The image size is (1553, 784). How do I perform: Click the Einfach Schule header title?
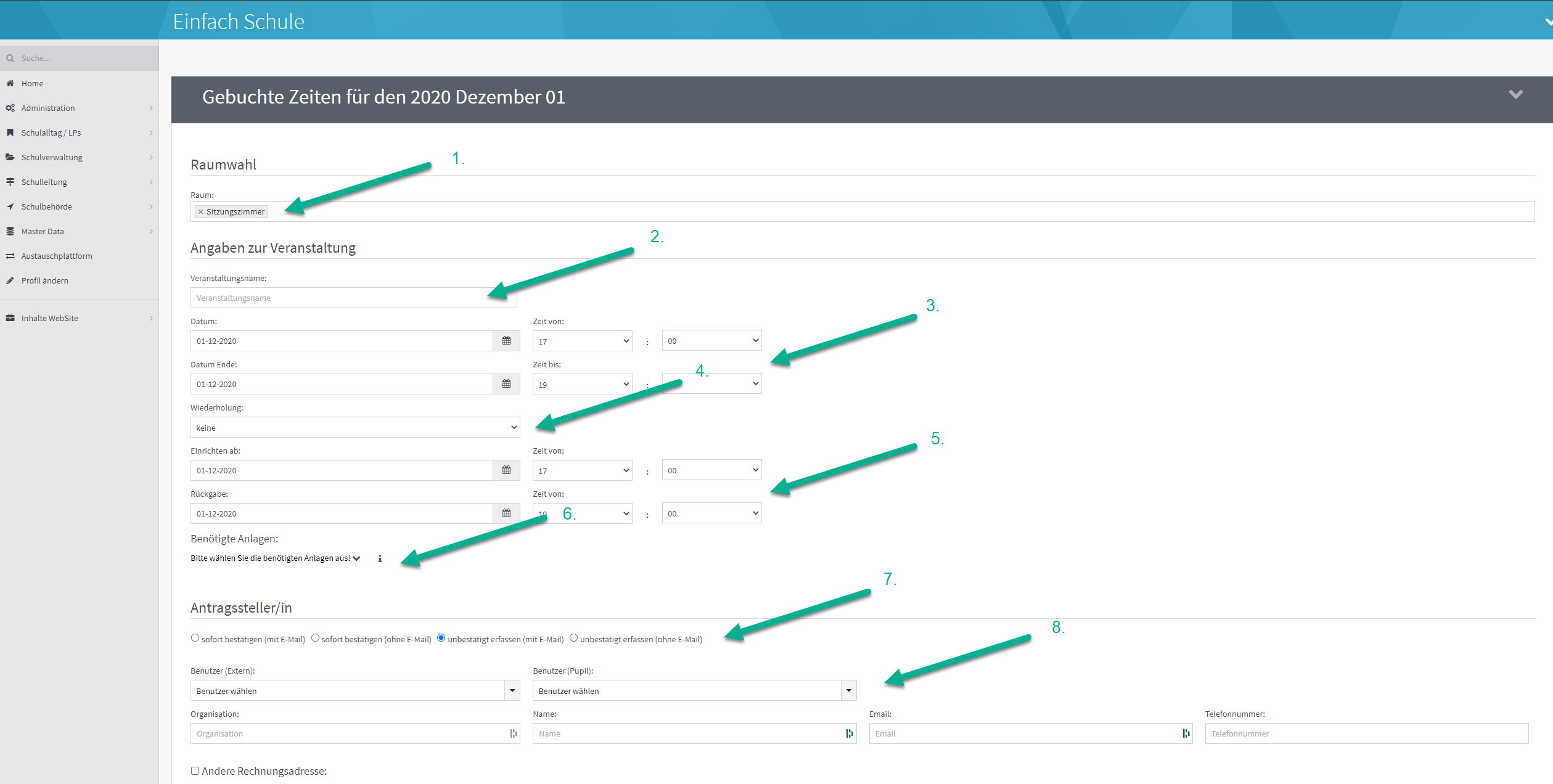tap(238, 22)
